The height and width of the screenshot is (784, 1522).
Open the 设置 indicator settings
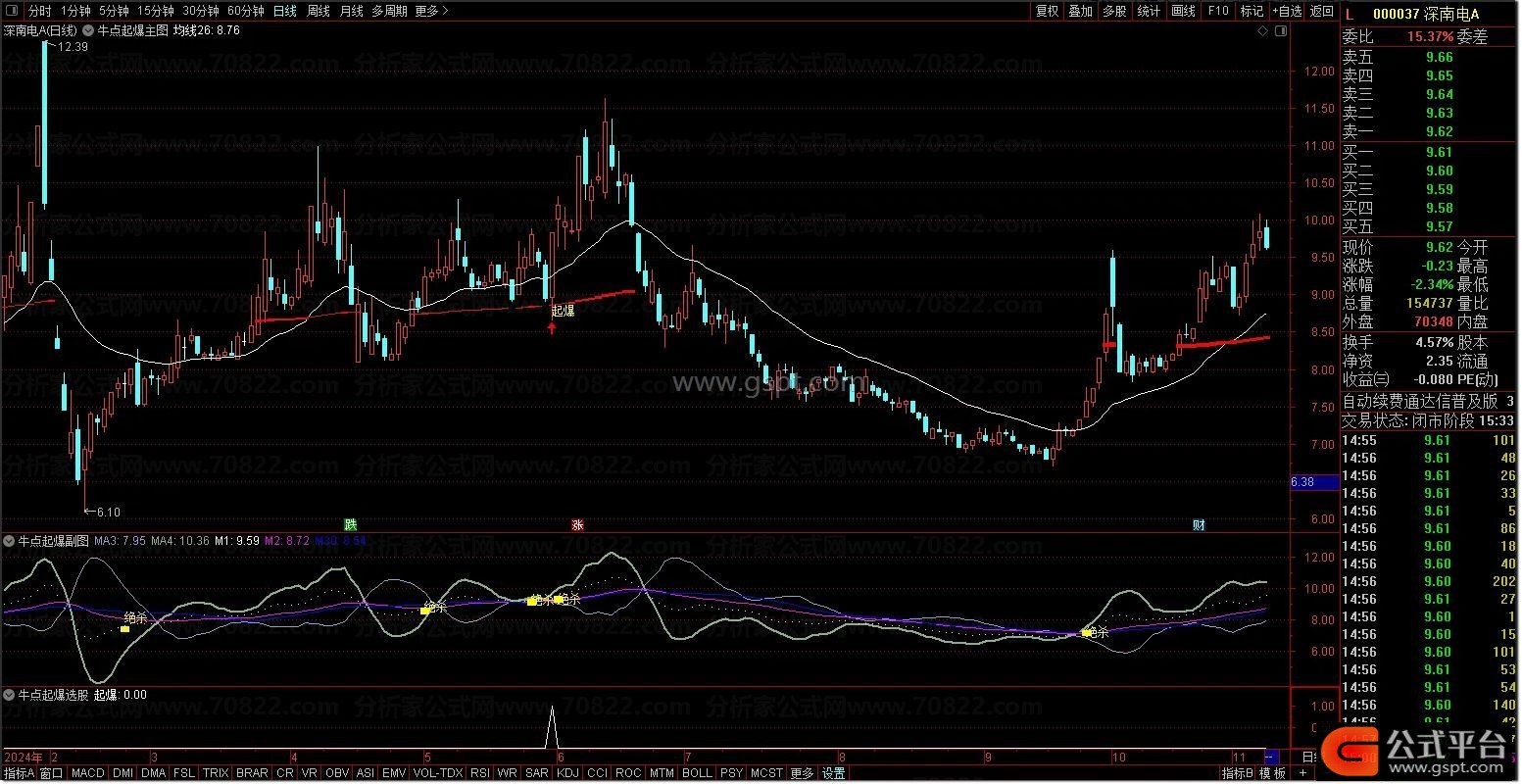point(833,773)
